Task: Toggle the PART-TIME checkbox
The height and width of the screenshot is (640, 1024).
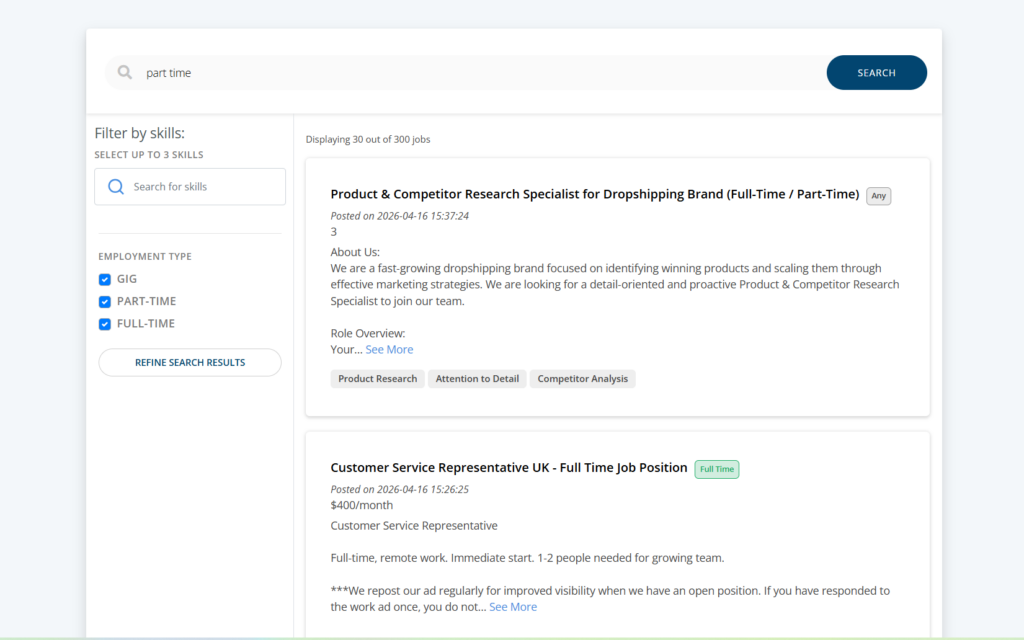Action: tap(105, 302)
